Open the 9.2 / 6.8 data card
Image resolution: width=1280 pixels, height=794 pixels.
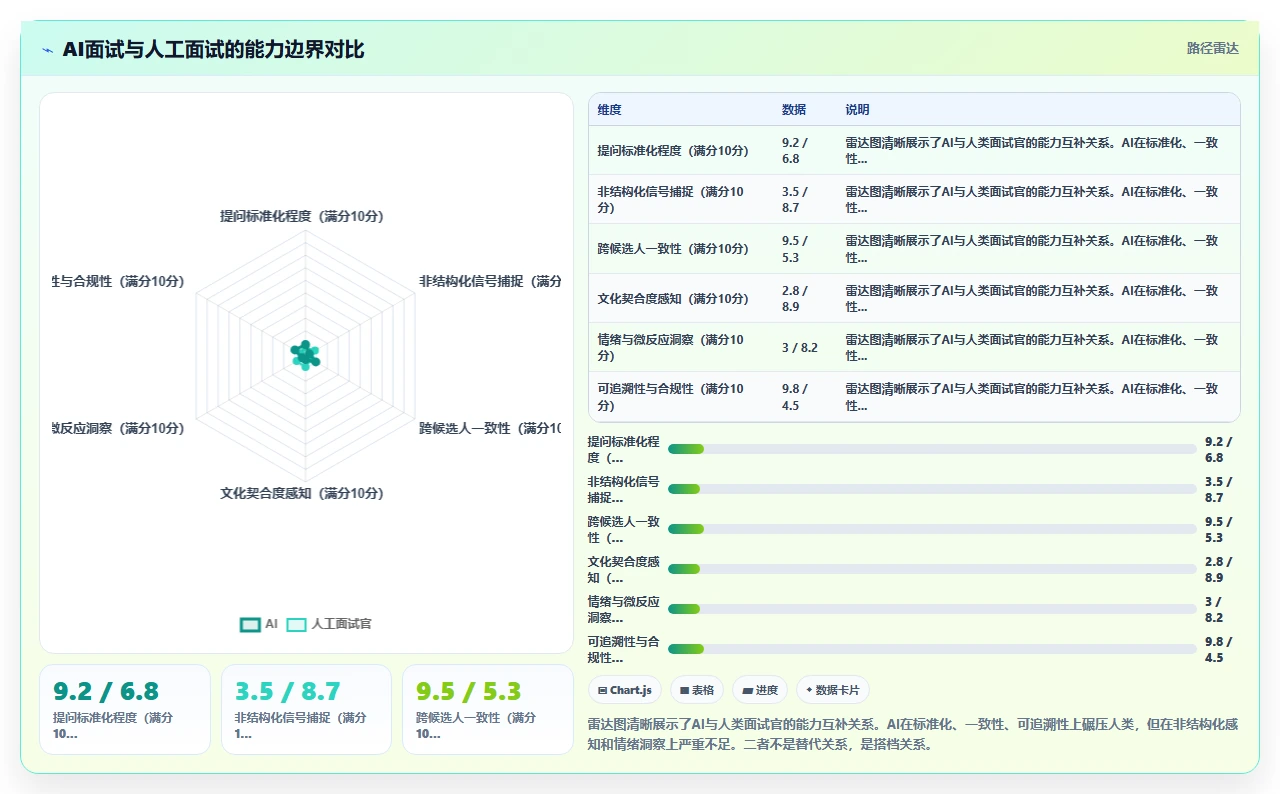pyautogui.click(x=125, y=709)
